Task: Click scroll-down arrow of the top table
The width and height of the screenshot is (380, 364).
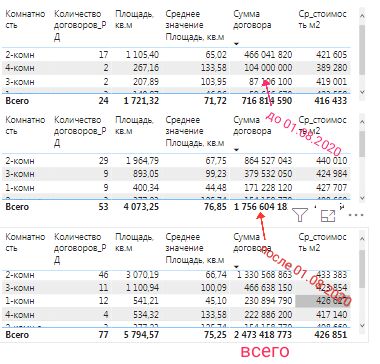Action: 363,92
